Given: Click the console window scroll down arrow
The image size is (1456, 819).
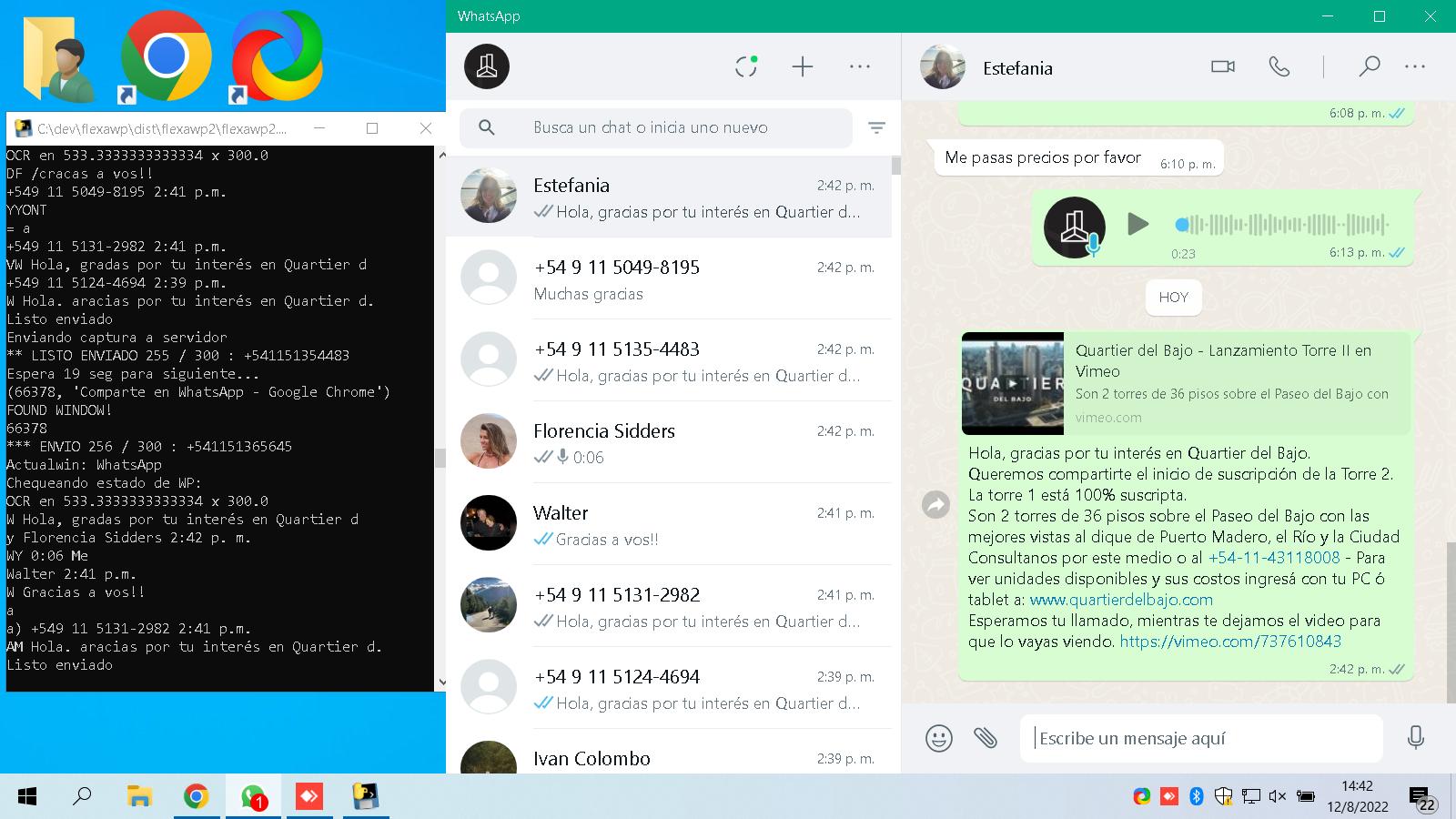Looking at the screenshot, I should [442, 682].
